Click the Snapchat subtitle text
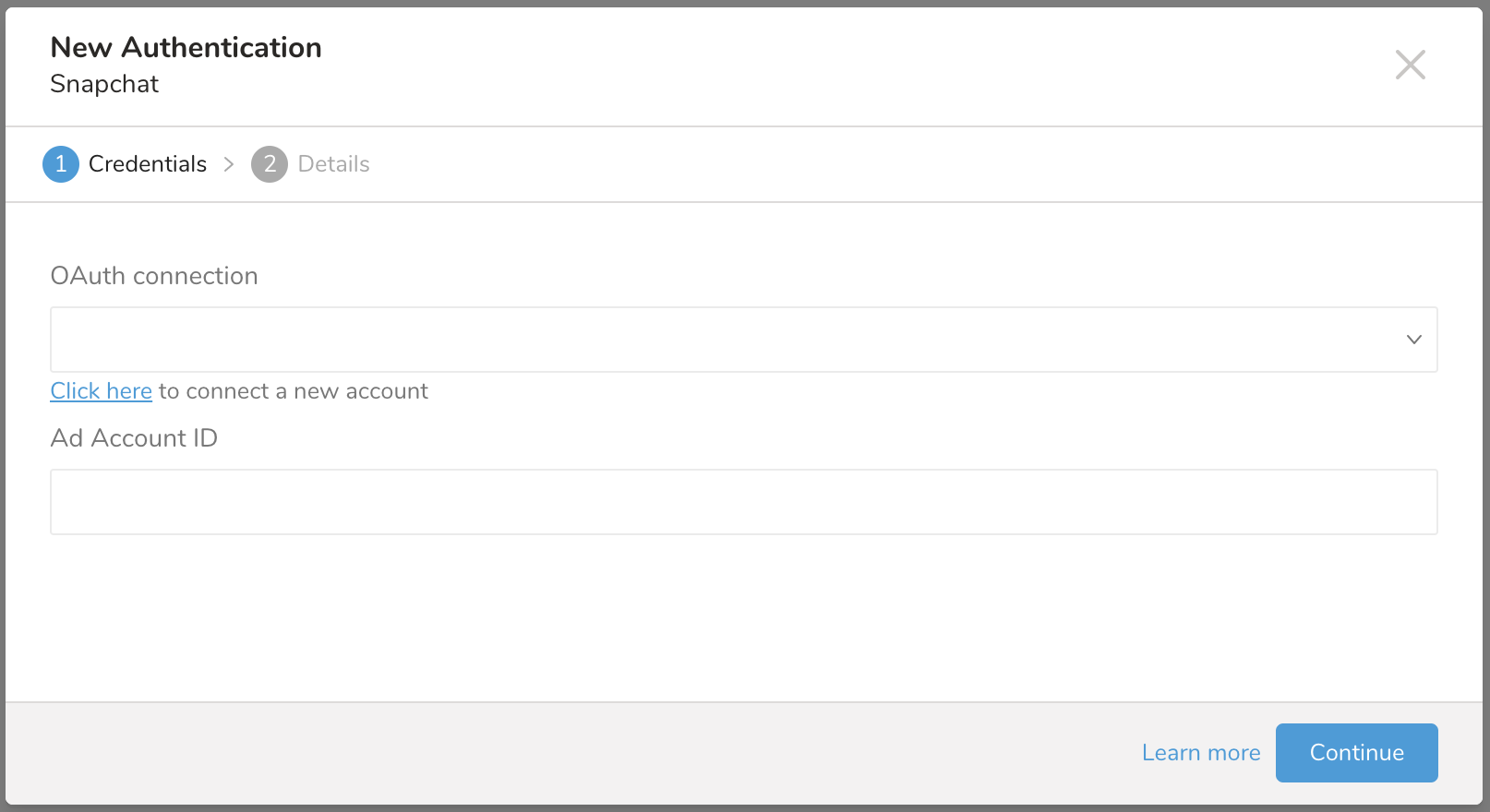Image resolution: width=1490 pixels, height=812 pixels. coord(104,84)
